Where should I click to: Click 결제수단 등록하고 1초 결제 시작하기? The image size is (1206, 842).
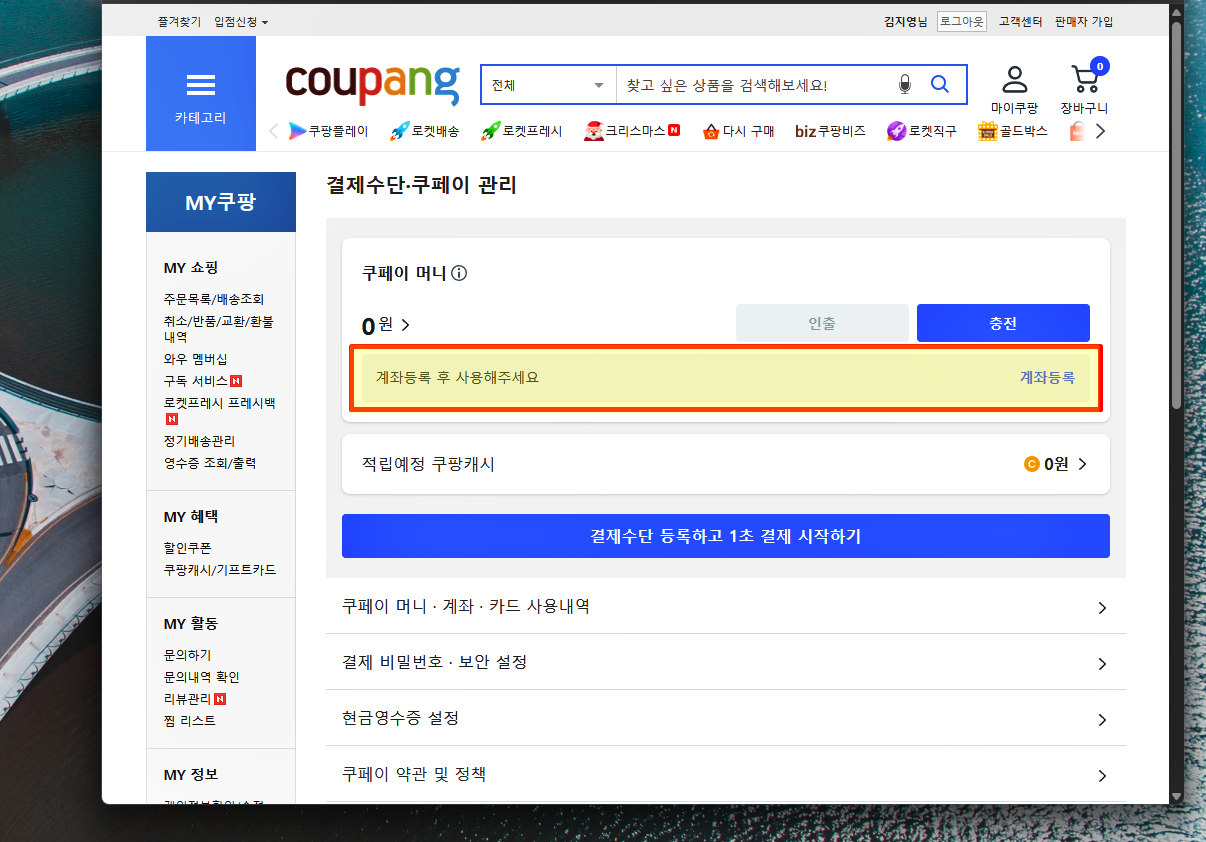tap(726, 536)
